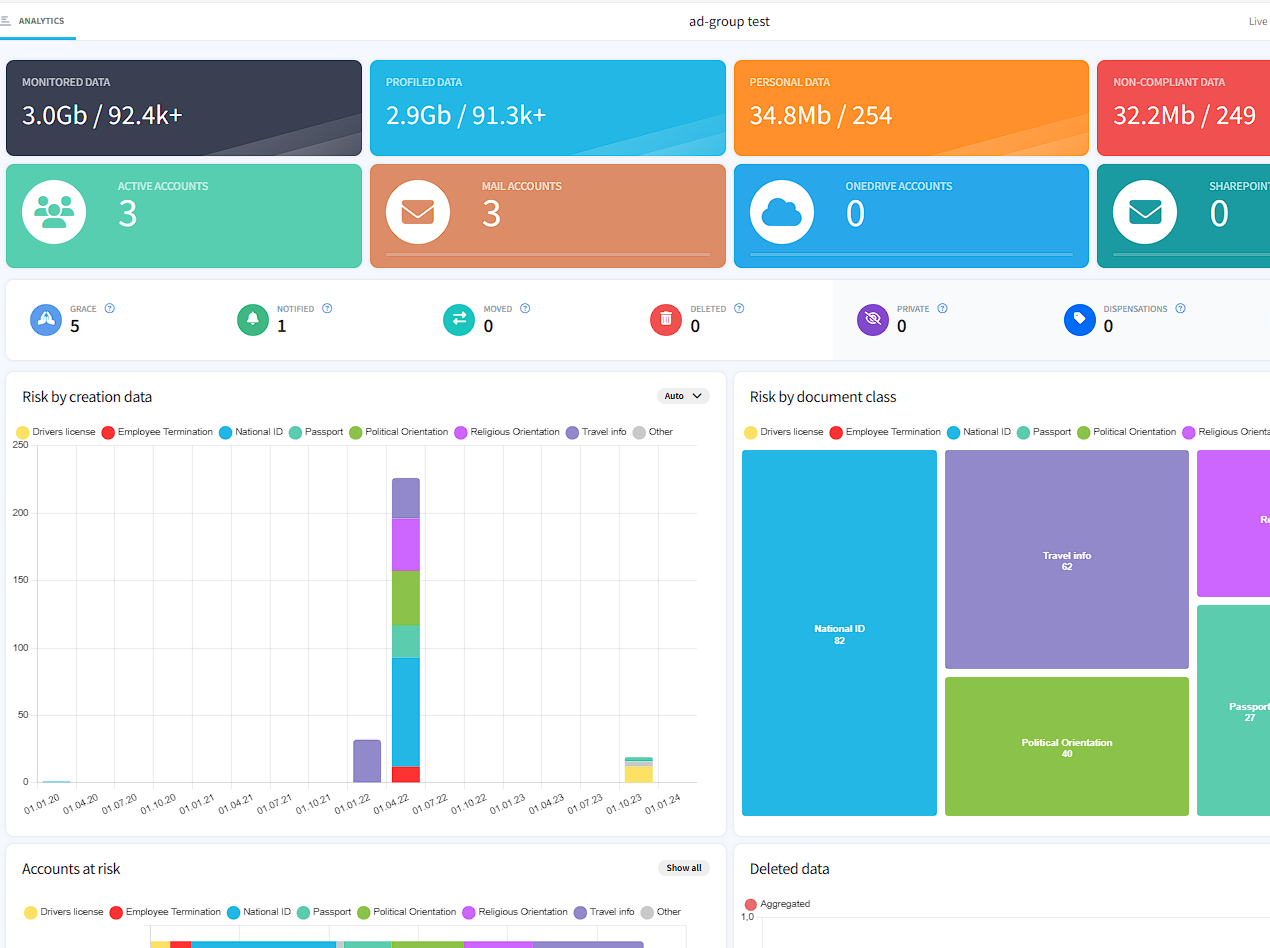Toggle Political Orientation in document class legend
Screen dimensions: 1270x948
coord(1127,432)
